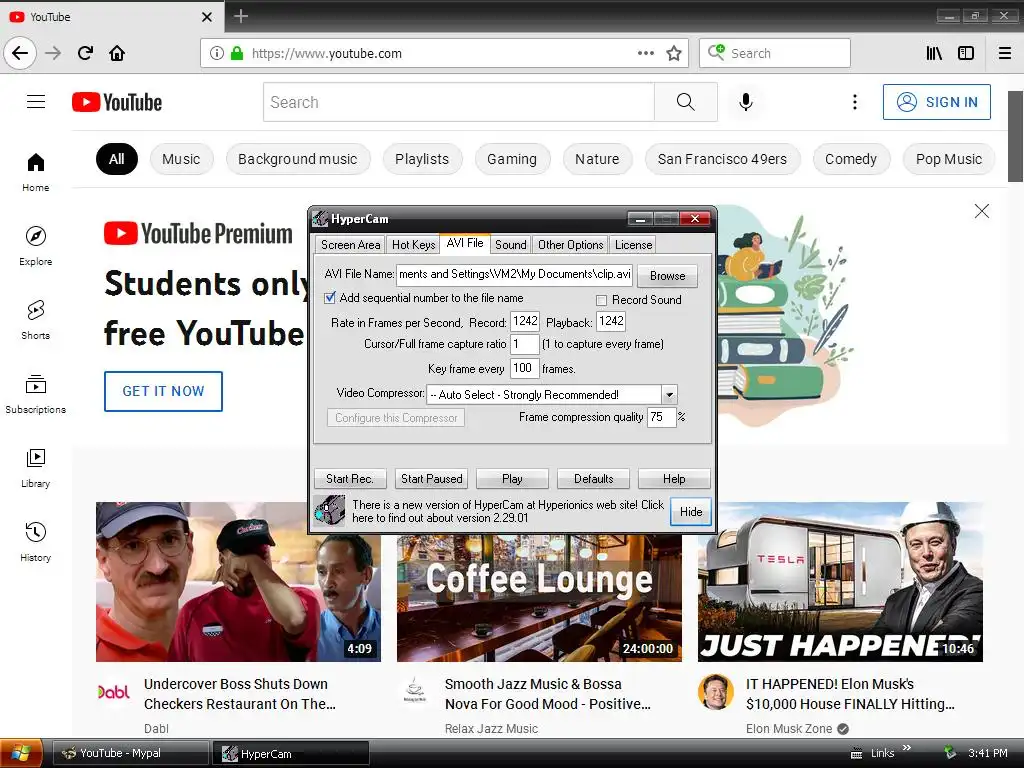The width and height of the screenshot is (1024, 768).
Task: Click the YouTube search magnifier button
Action: click(x=686, y=102)
